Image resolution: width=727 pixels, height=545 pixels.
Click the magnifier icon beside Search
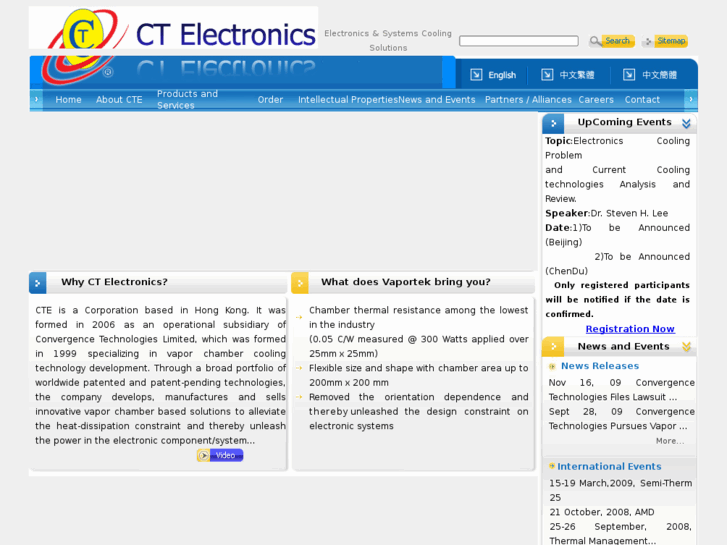[595, 41]
